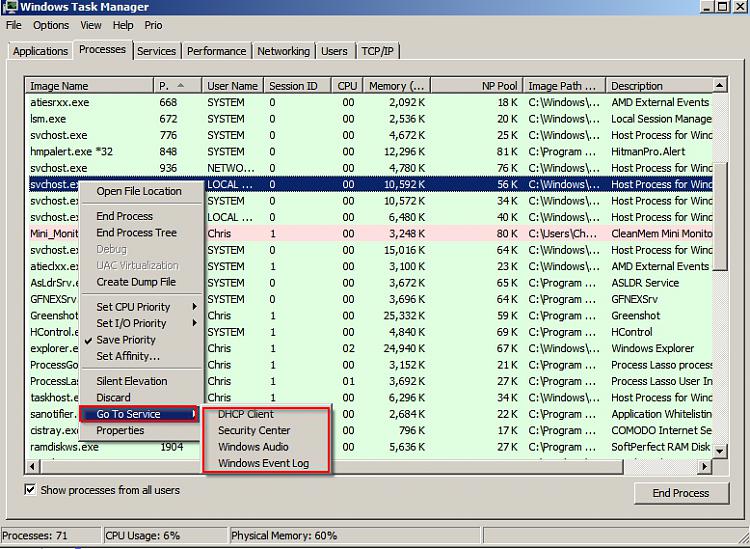Open the File menu
Image resolution: width=750 pixels, height=549 pixels.
pos(13,25)
